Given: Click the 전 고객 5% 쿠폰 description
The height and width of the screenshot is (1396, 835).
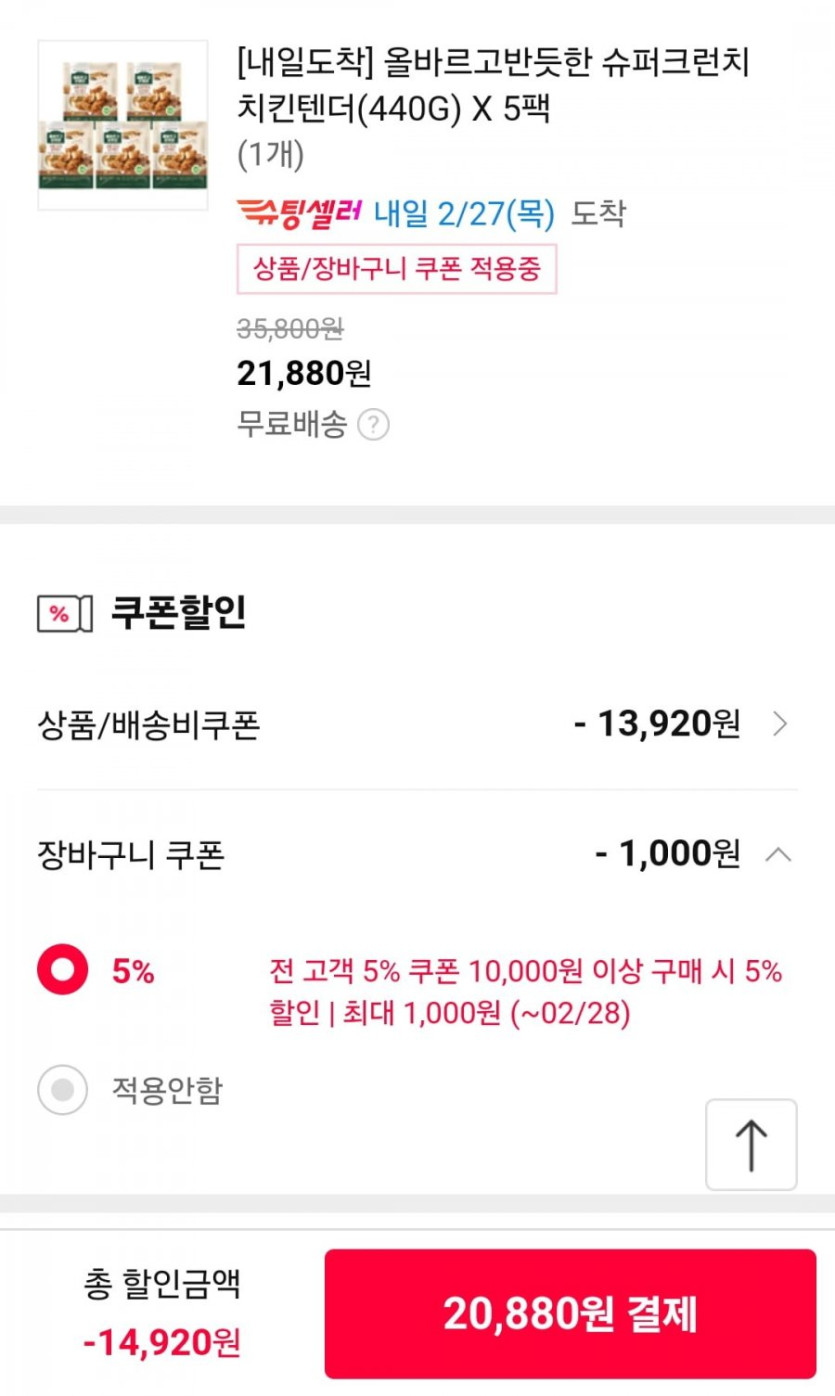Looking at the screenshot, I should tap(525, 992).
